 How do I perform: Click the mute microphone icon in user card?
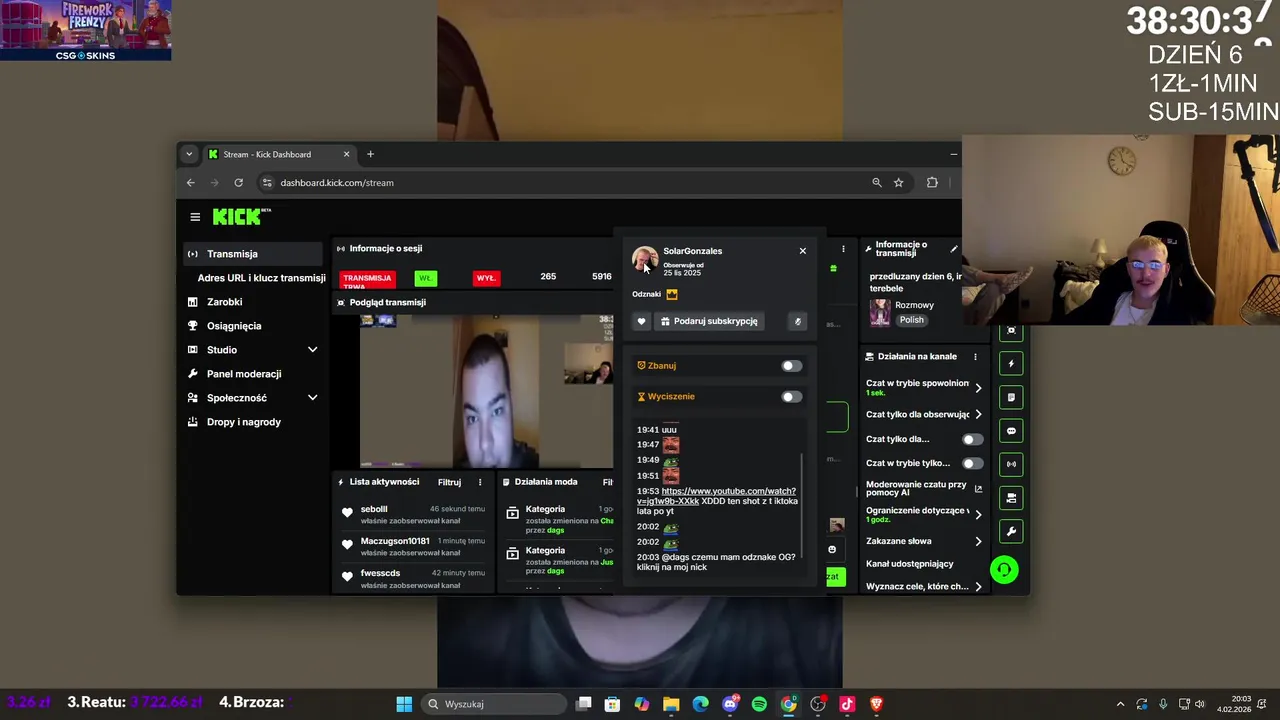point(797,321)
